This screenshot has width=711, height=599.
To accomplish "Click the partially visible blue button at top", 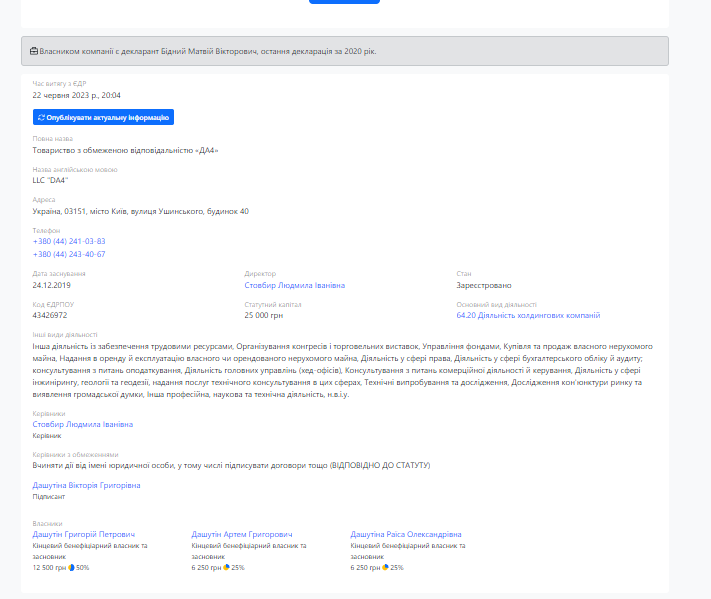I will [x=344, y=2].
